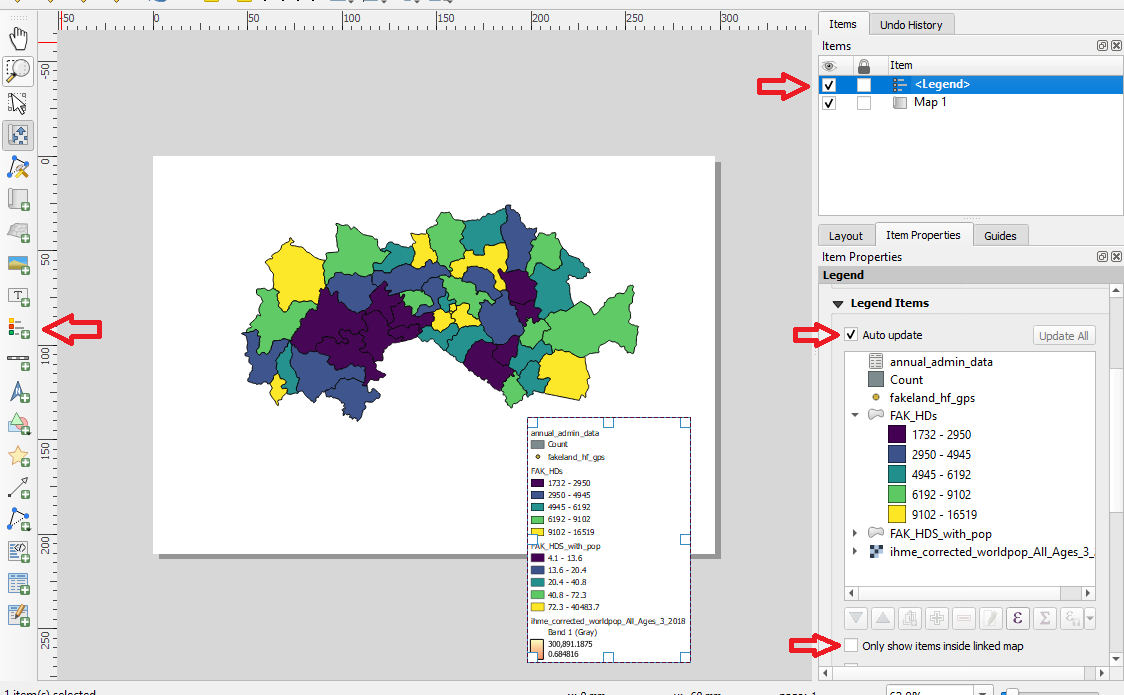The height and width of the screenshot is (695, 1124).
Task: Click the add group button below legend tree
Action: [910, 618]
